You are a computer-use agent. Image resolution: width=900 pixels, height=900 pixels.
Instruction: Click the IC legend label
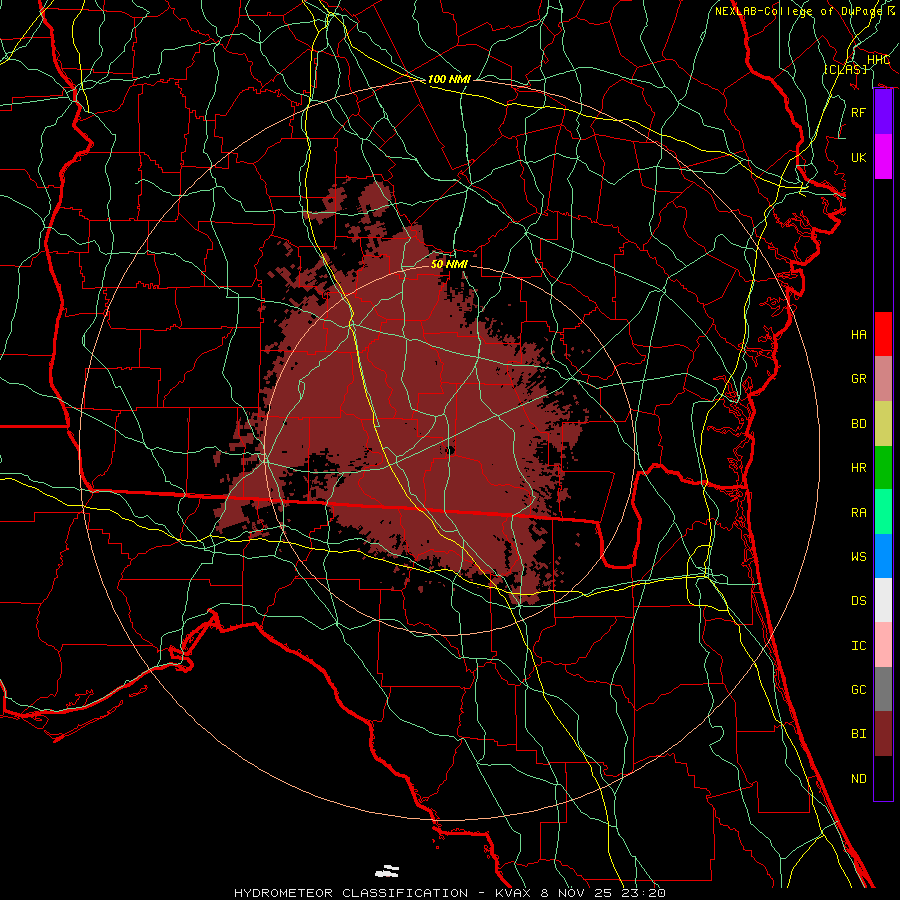tap(859, 646)
